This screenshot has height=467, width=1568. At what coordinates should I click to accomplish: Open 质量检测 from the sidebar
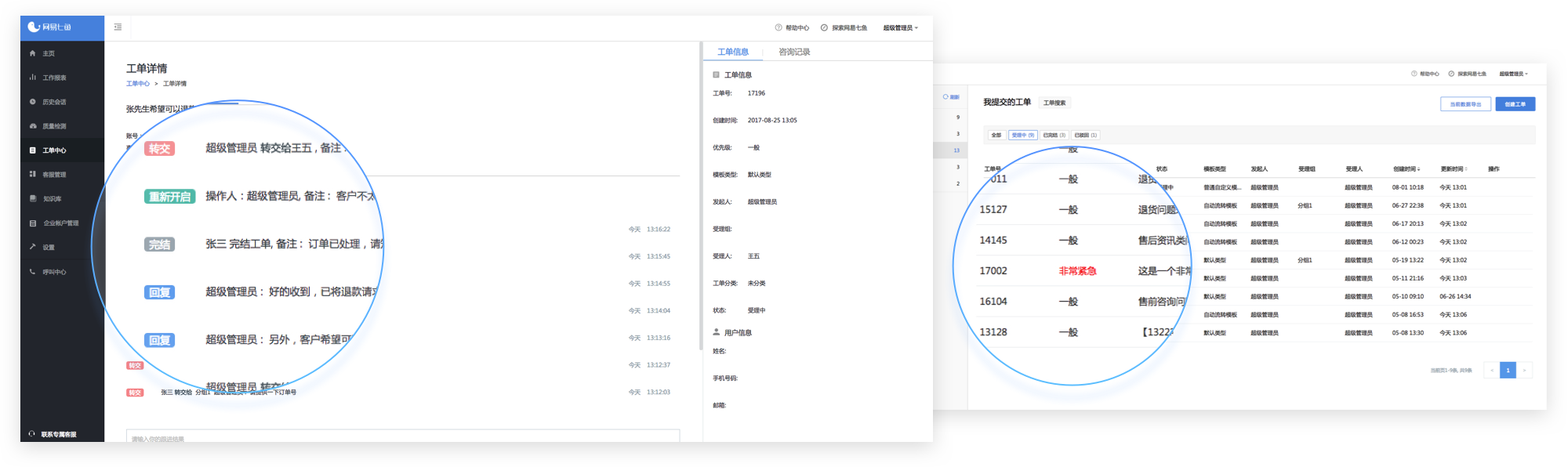[33, 126]
